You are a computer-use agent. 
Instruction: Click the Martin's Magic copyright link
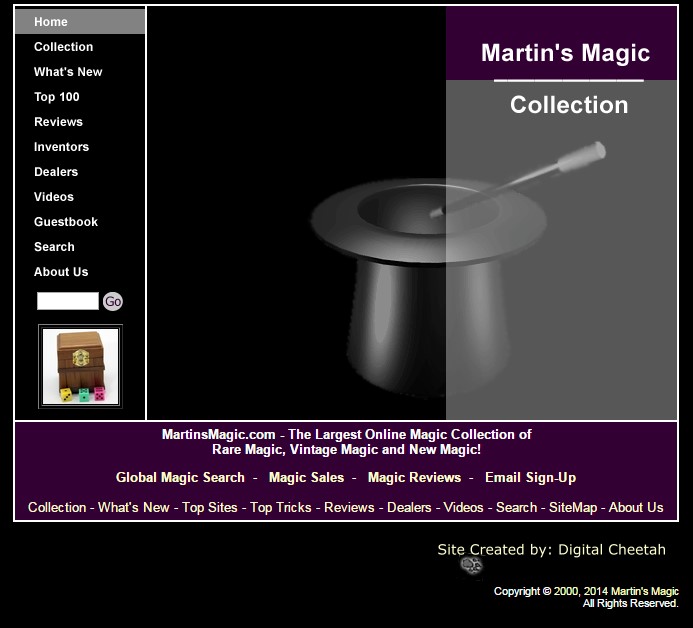click(645, 591)
